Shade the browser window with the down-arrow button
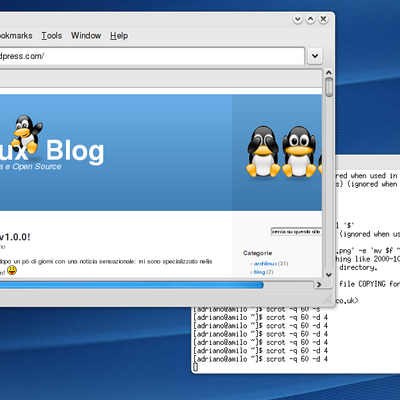Image resolution: width=400 pixels, height=400 pixels. coord(298,19)
